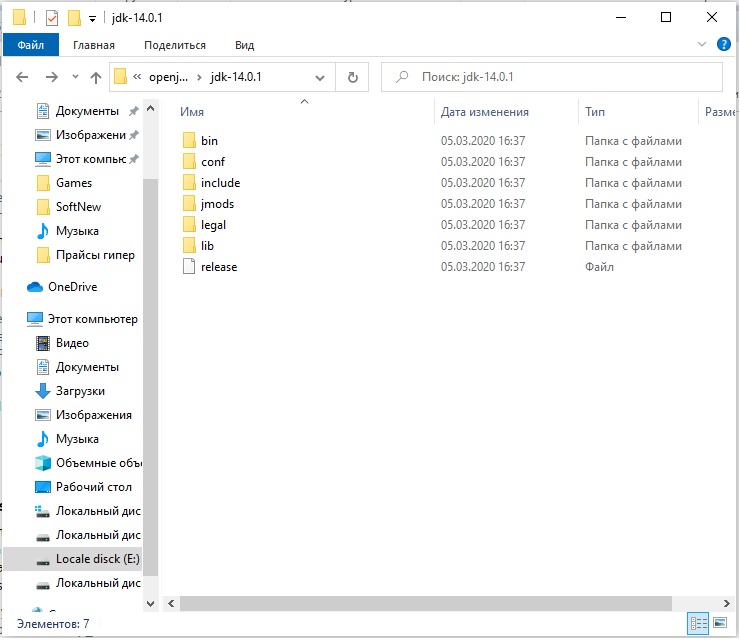Open recent locations dropdown arrow
The height and width of the screenshot is (642, 740).
pyautogui.click(x=74, y=78)
